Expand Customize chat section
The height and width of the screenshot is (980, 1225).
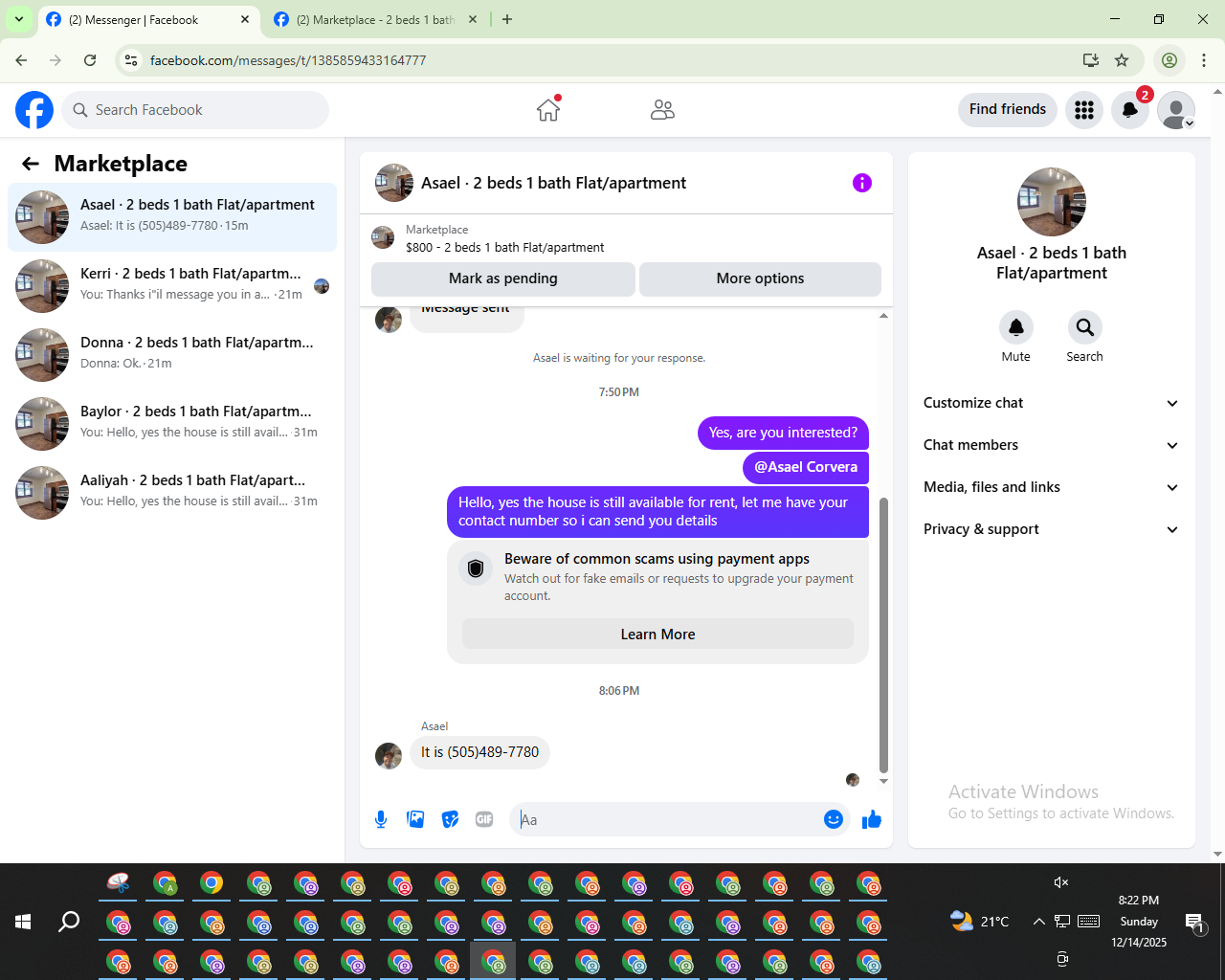pyautogui.click(x=1052, y=403)
